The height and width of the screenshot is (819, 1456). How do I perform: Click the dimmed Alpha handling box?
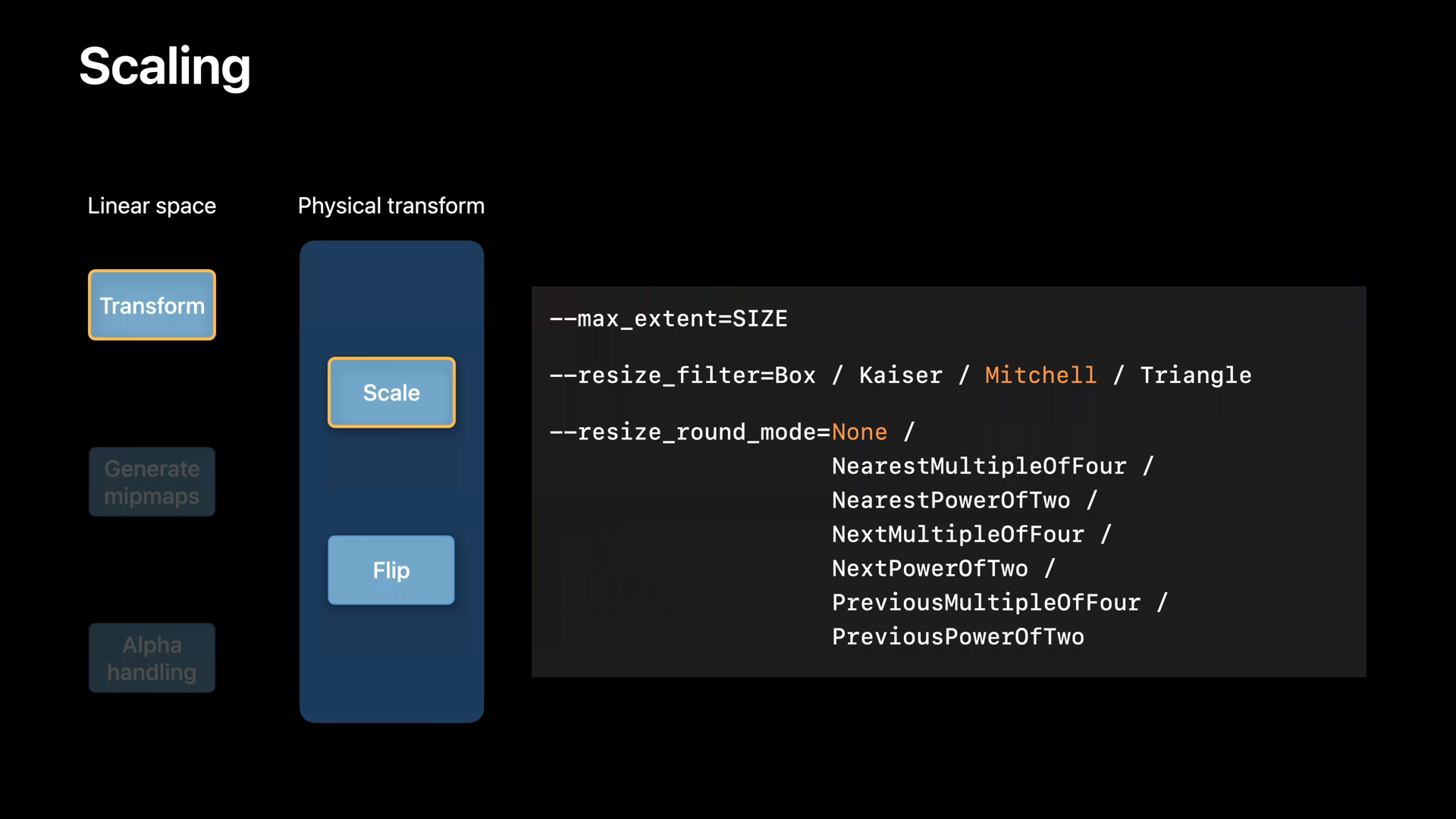[x=152, y=658]
